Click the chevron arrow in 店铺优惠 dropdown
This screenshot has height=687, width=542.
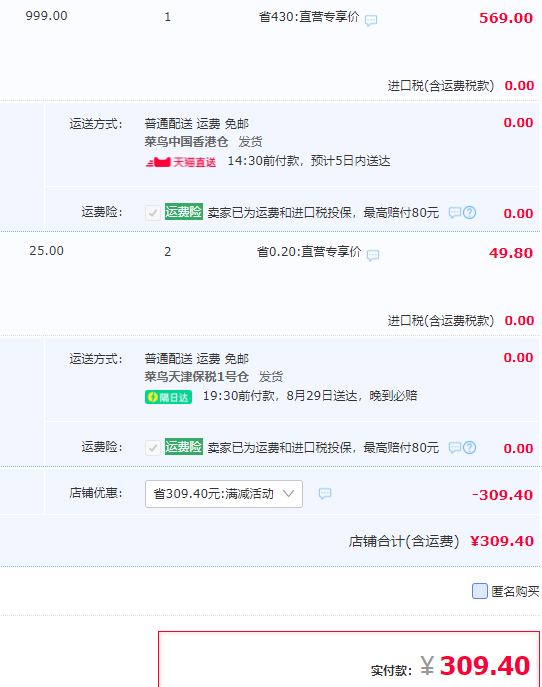[288, 494]
